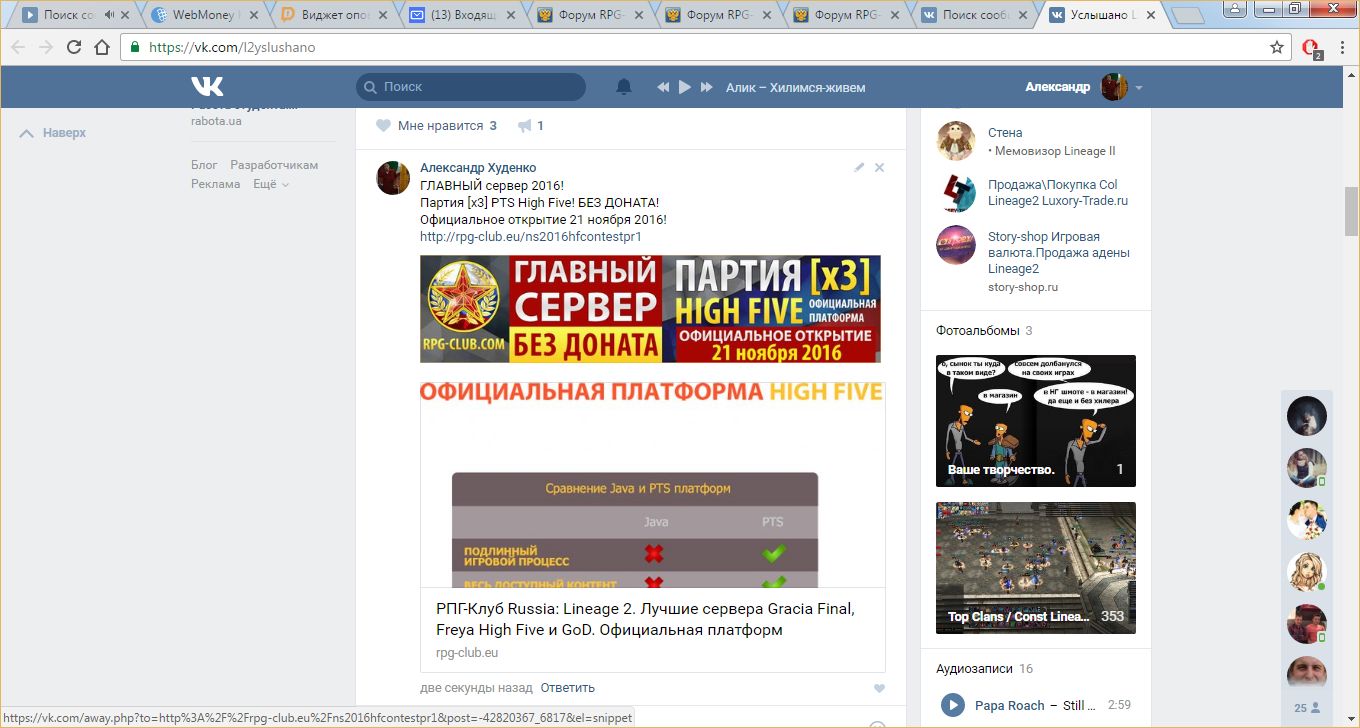1360x728 pixels.
Task: Like the comment with the heart icon
Action: pos(879,688)
